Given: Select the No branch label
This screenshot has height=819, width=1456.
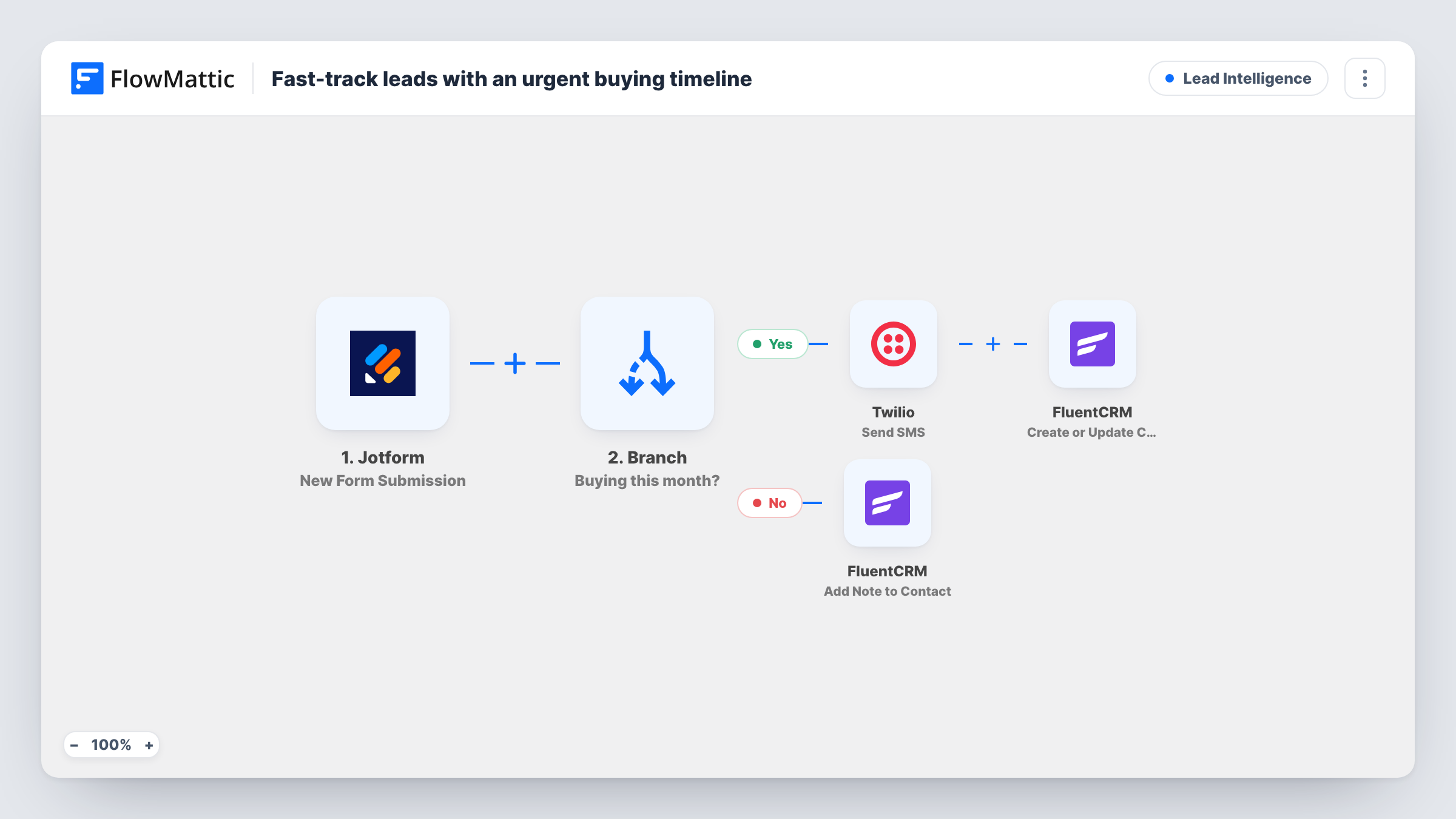Looking at the screenshot, I should 770,503.
